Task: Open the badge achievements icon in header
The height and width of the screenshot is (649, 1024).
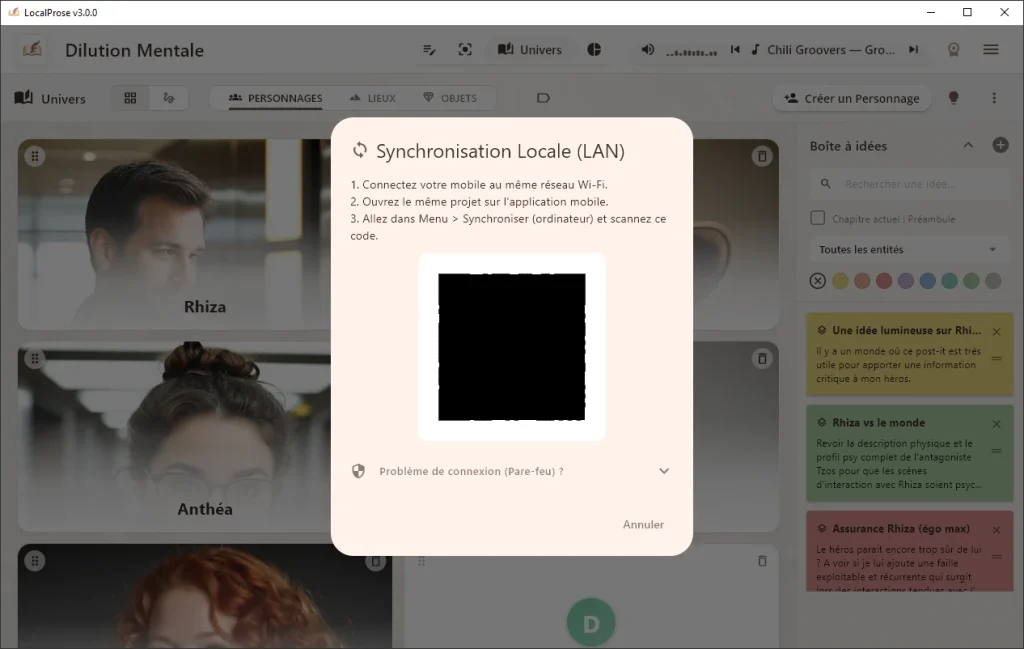Action: click(953, 50)
